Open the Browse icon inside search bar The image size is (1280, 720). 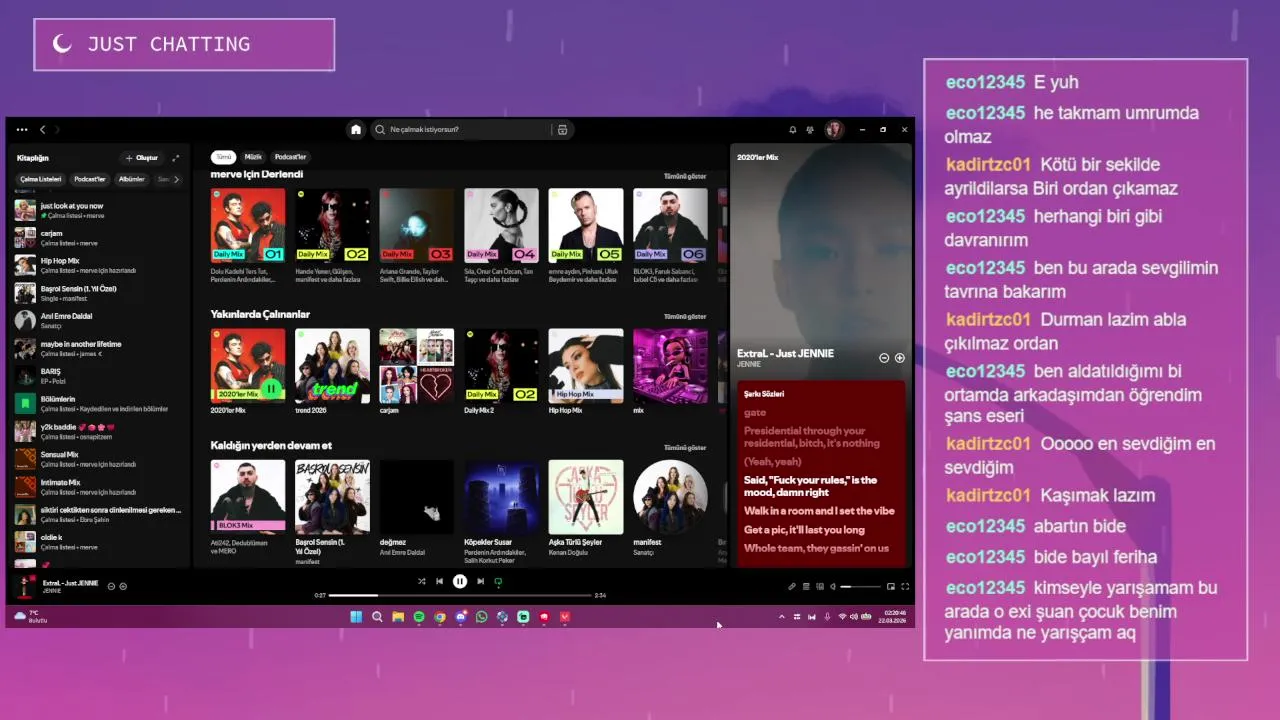coord(562,130)
